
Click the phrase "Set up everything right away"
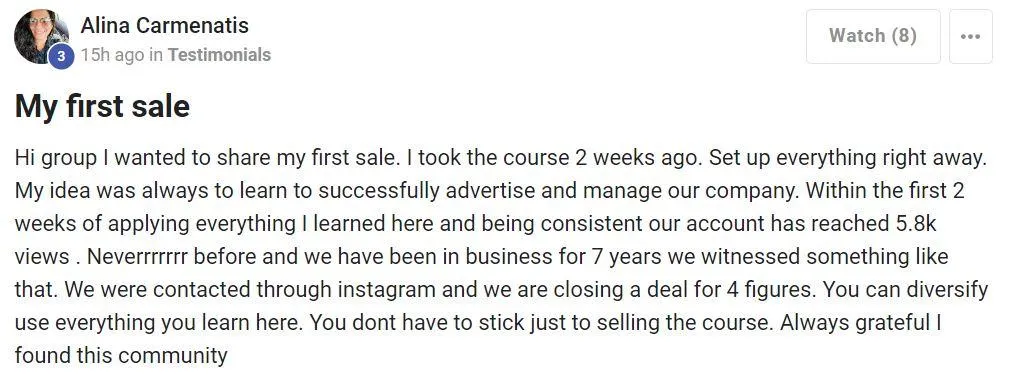pos(847,158)
